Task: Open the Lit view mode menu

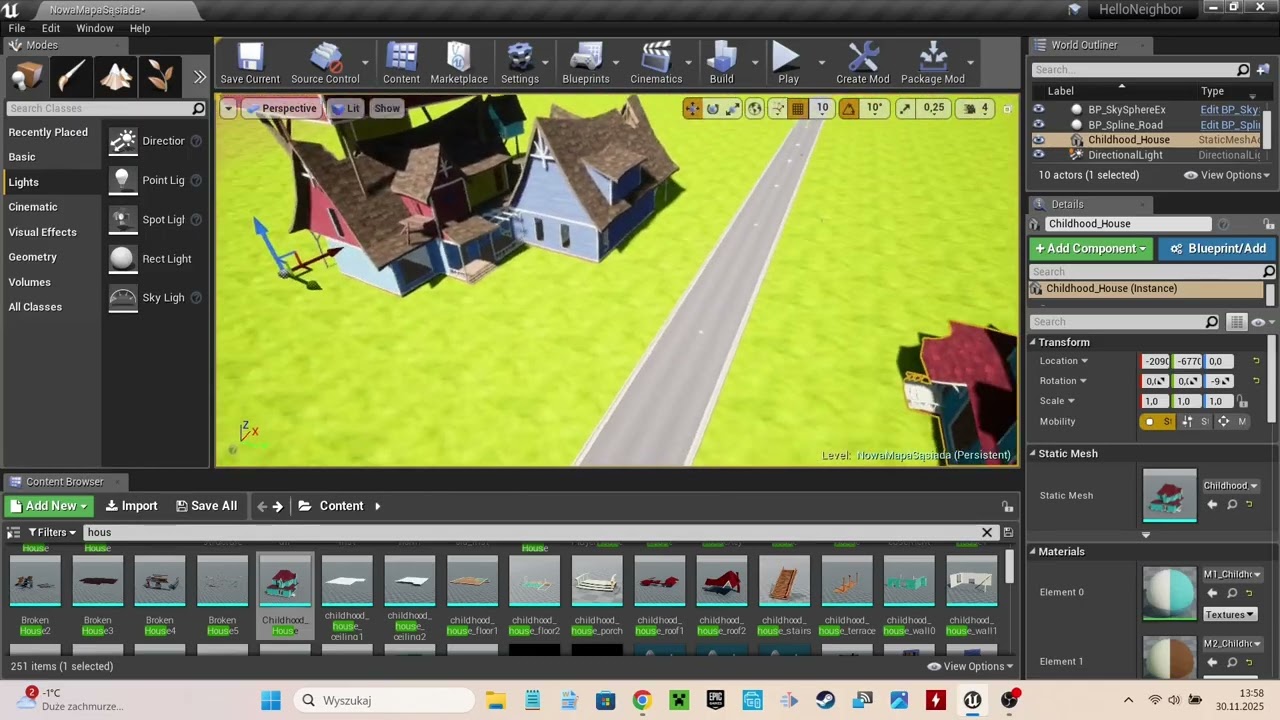Action: [x=346, y=108]
